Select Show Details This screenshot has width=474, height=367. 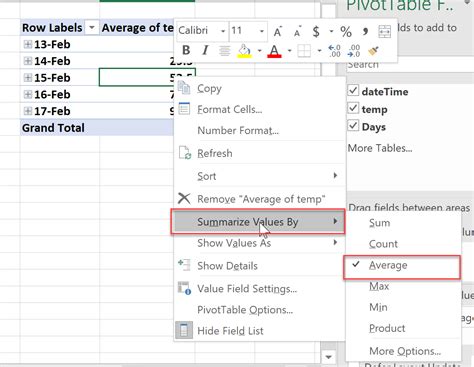259,266
